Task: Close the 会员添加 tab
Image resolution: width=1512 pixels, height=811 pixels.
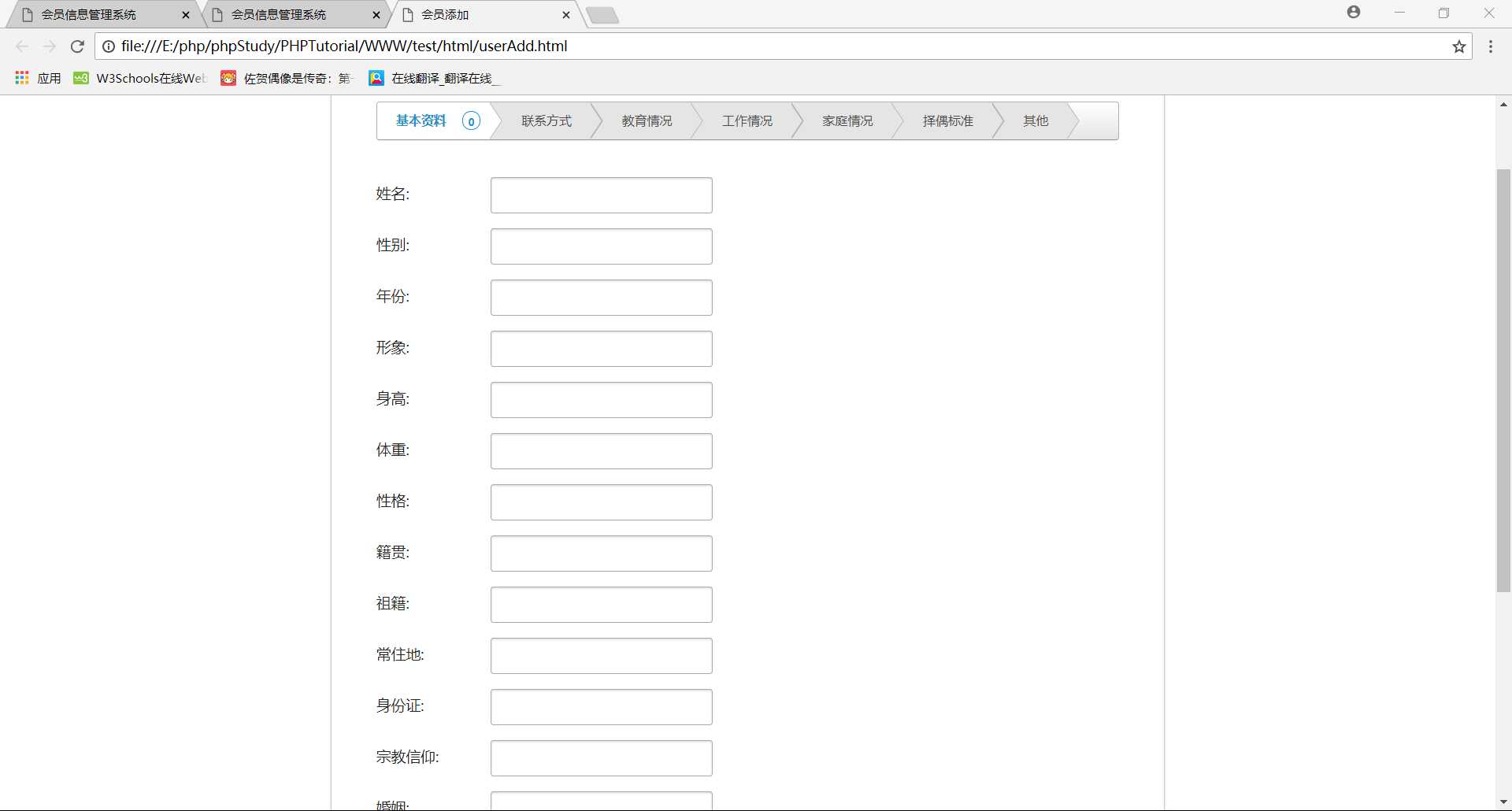Action: 566,15
